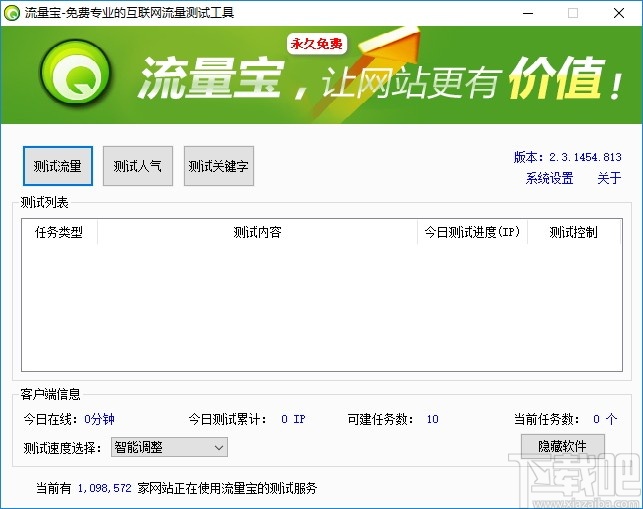Select the 测试关键字 button

pos(219,166)
